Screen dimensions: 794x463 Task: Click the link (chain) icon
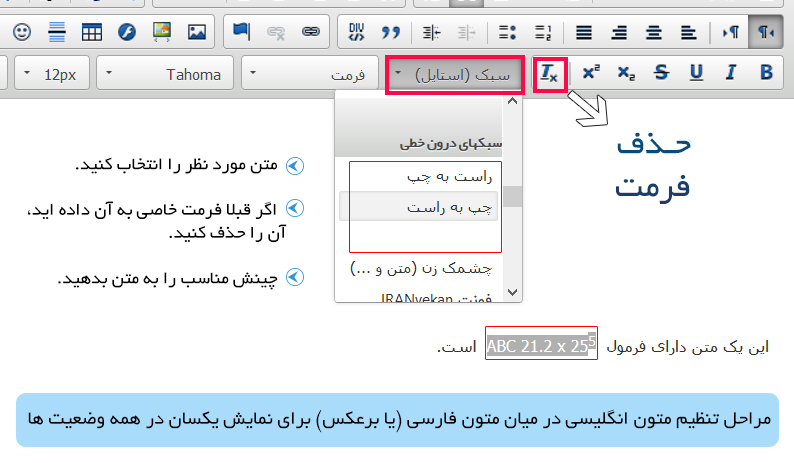311,31
